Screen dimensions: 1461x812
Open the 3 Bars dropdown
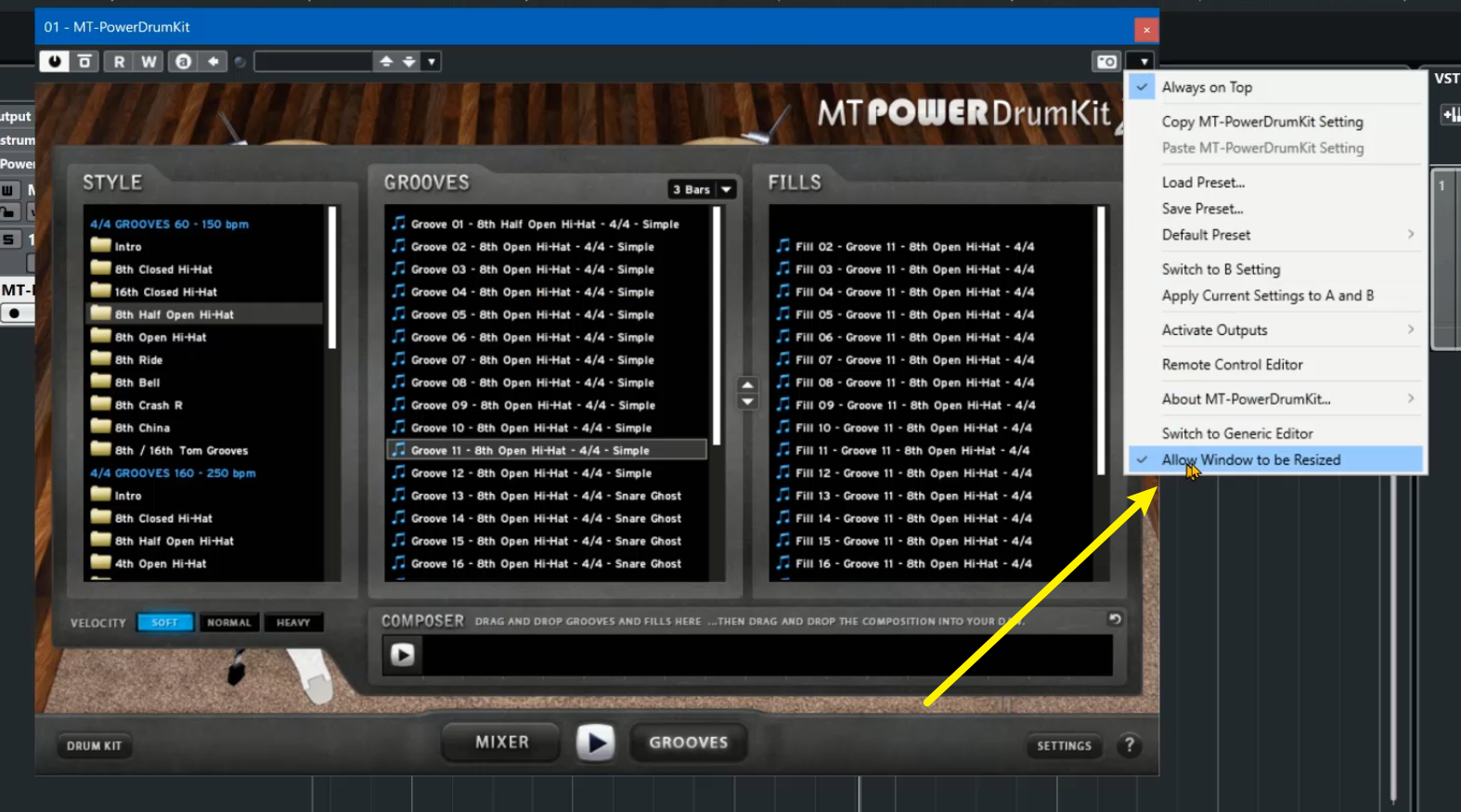703,189
